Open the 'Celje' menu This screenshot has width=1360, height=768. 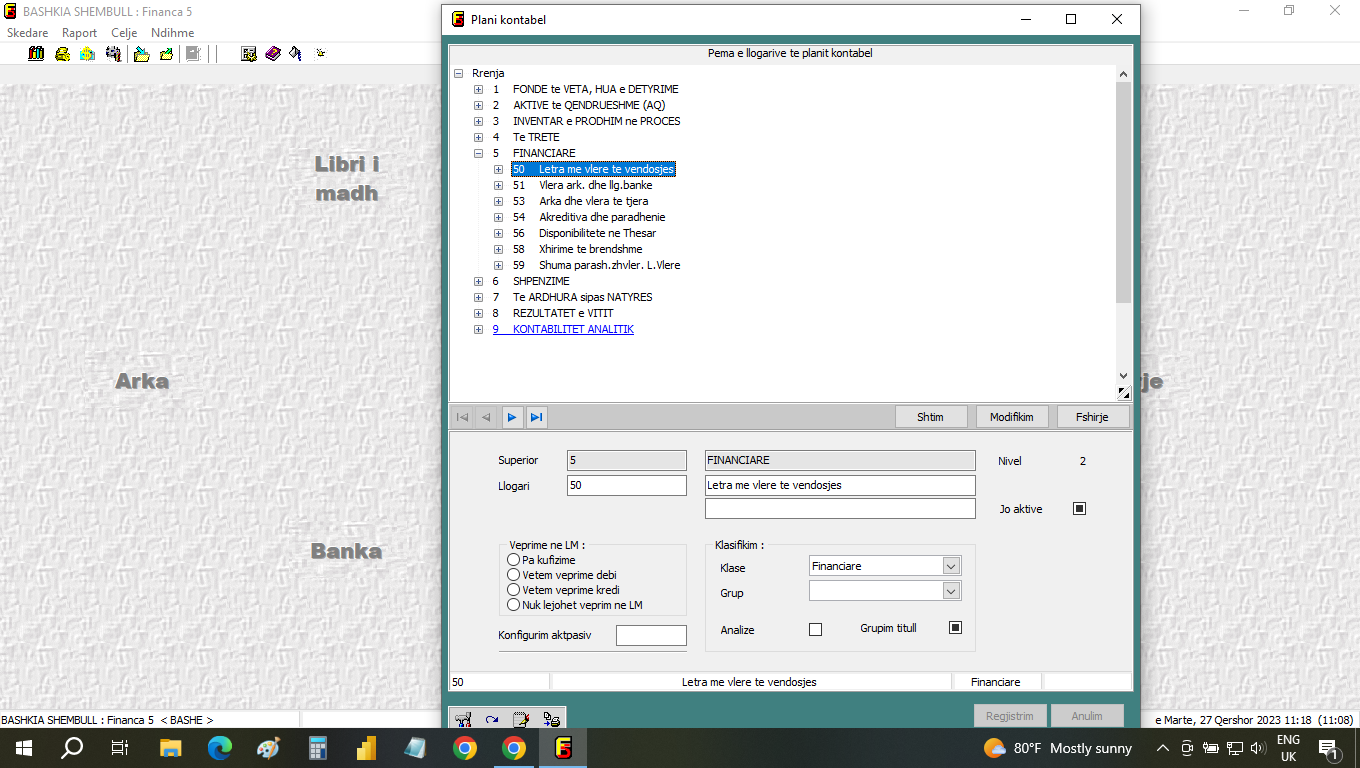124,33
